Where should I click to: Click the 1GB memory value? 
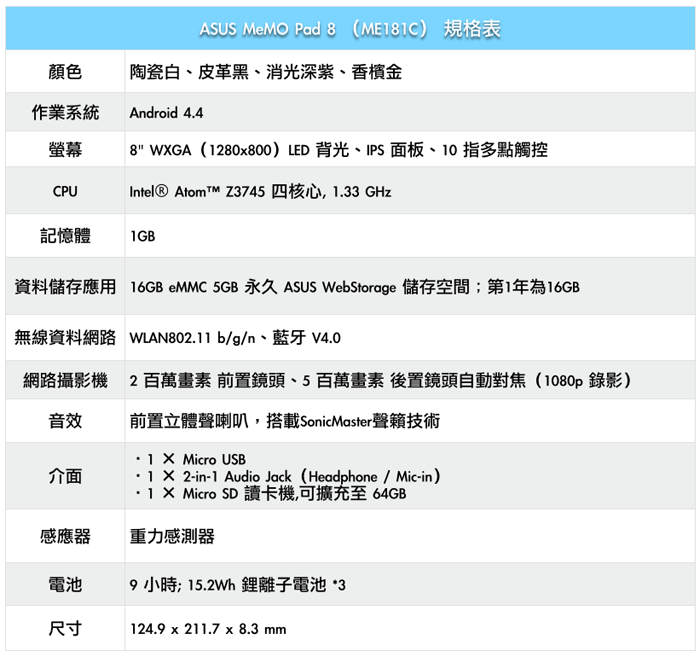tap(142, 236)
